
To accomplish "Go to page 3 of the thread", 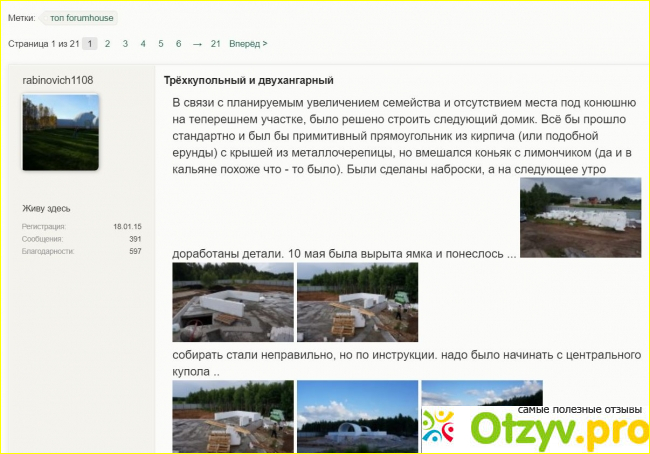I will point(125,44).
